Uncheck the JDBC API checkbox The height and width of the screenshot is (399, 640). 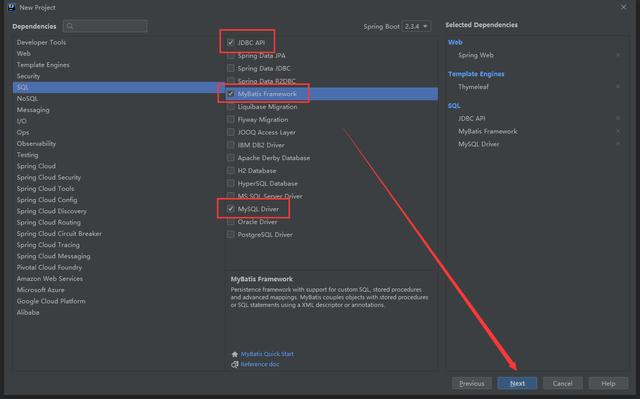(x=231, y=42)
